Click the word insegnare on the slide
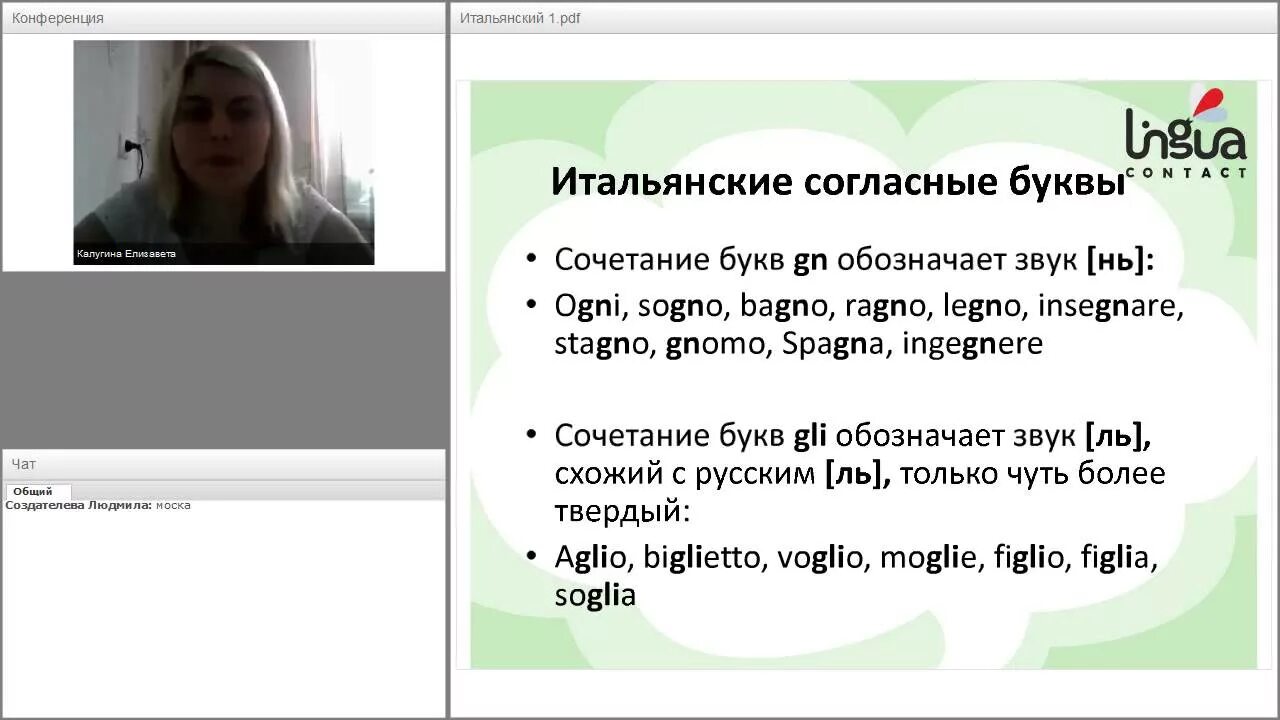This screenshot has width=1280, height=720. tap(1110, 306)
